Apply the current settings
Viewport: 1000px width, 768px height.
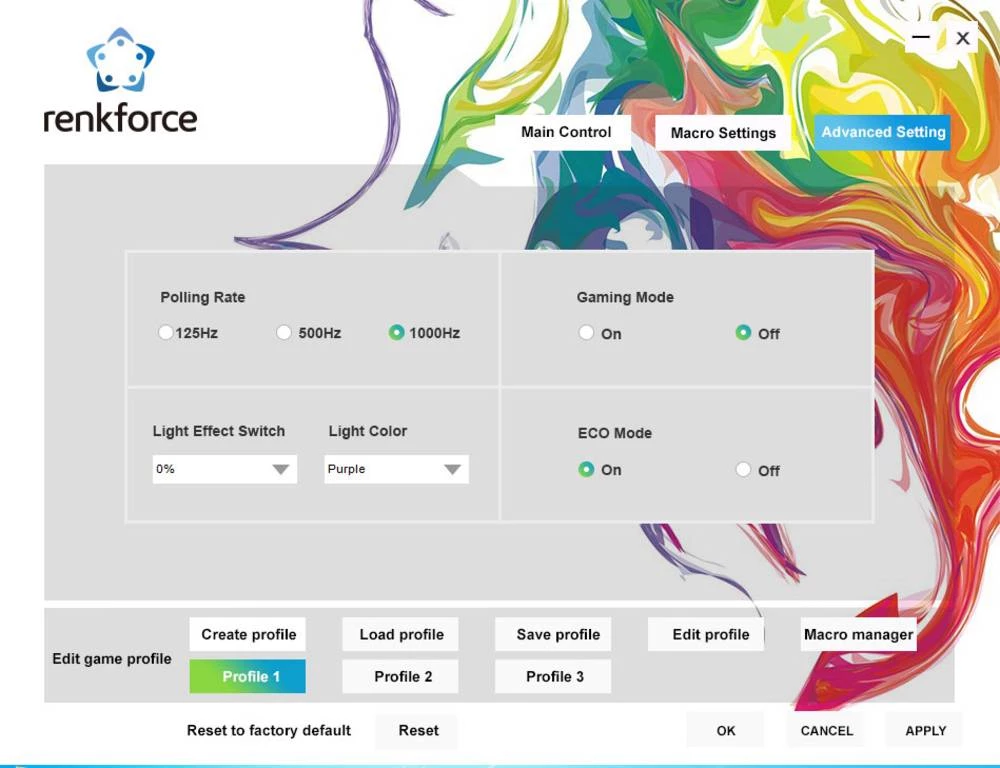pyautogui.click(x=925, y=730)
